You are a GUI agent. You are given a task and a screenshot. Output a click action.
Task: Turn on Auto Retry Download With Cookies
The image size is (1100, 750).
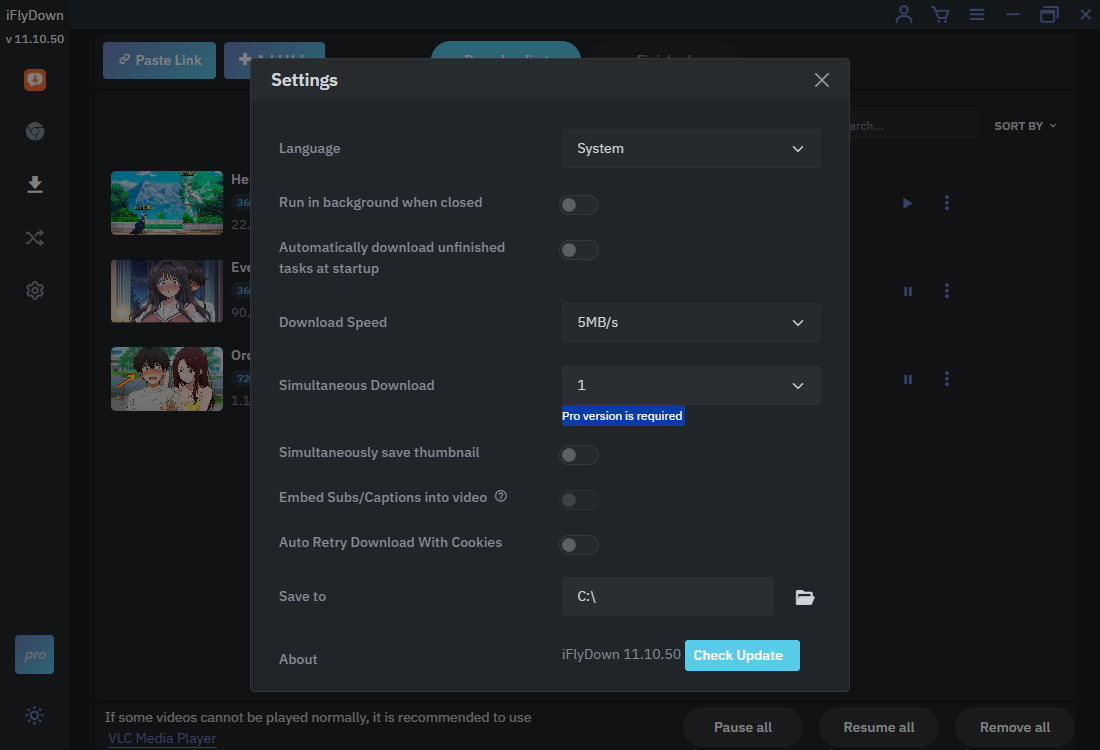click(x=578, y=545)
